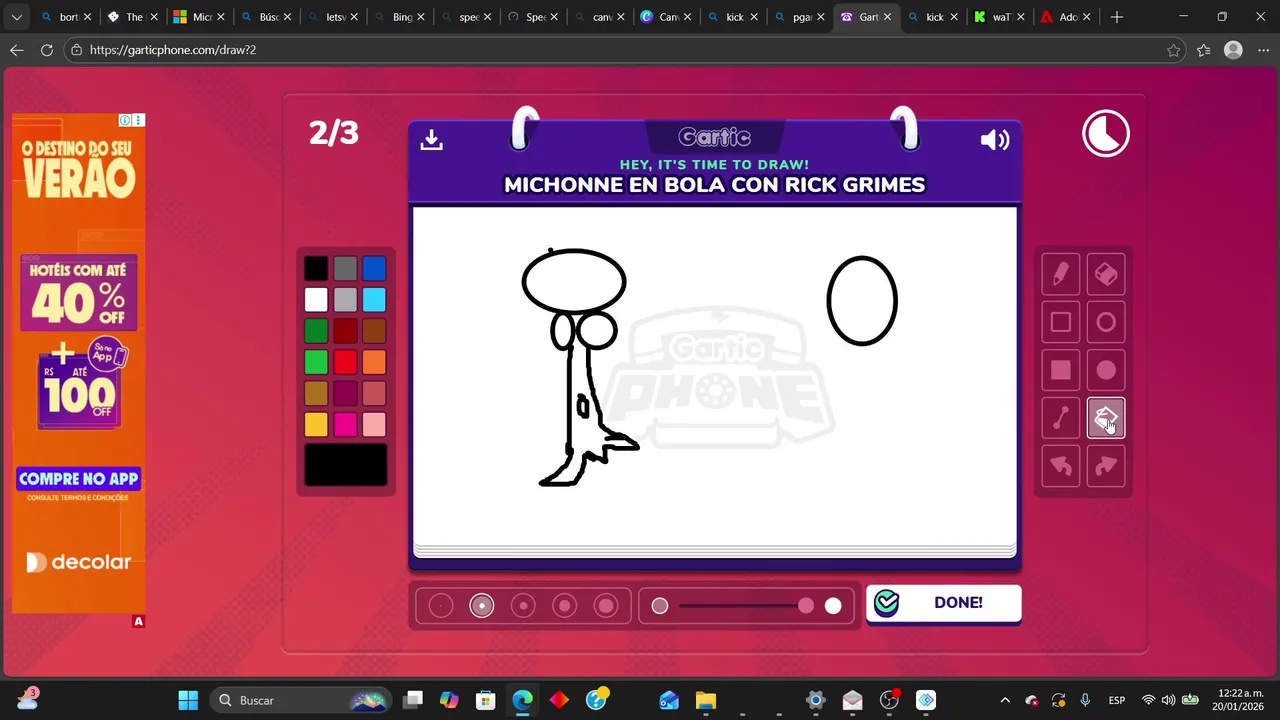
Task: Select the second brush size
Action: pos(482,605)
